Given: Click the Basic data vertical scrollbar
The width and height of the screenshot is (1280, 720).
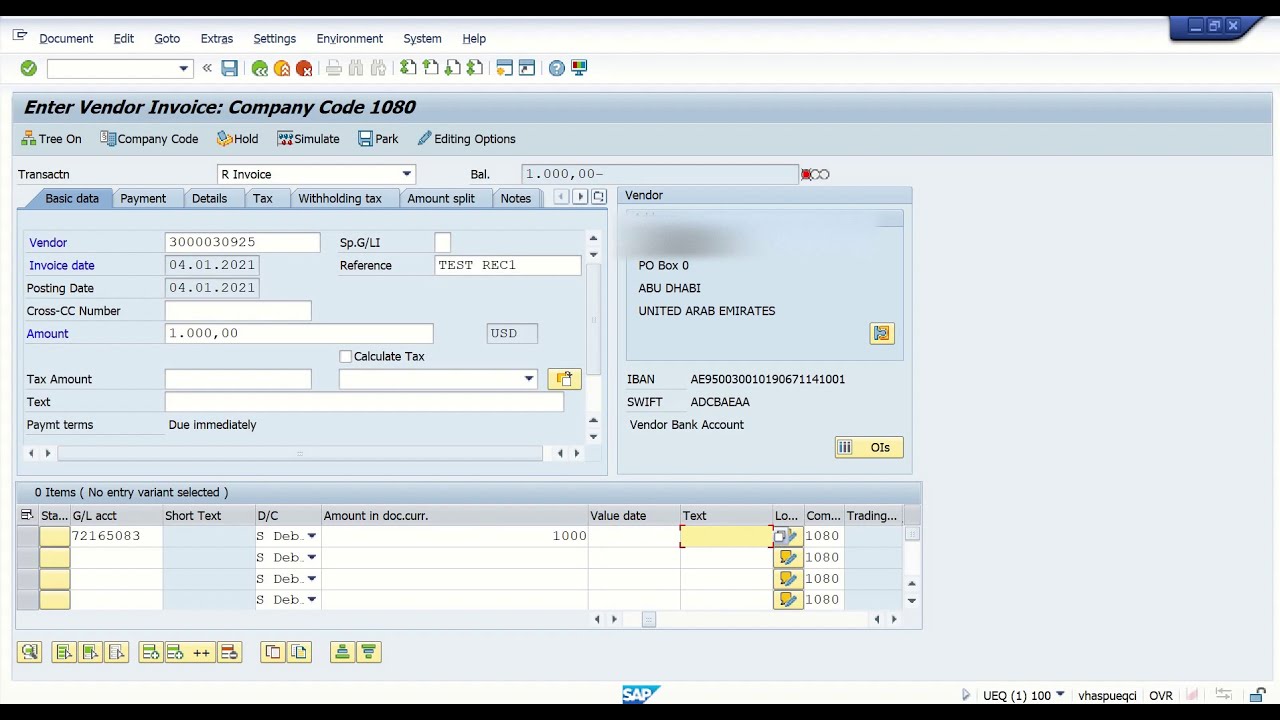Looking at the screenshot, I should tap(593, 320).
